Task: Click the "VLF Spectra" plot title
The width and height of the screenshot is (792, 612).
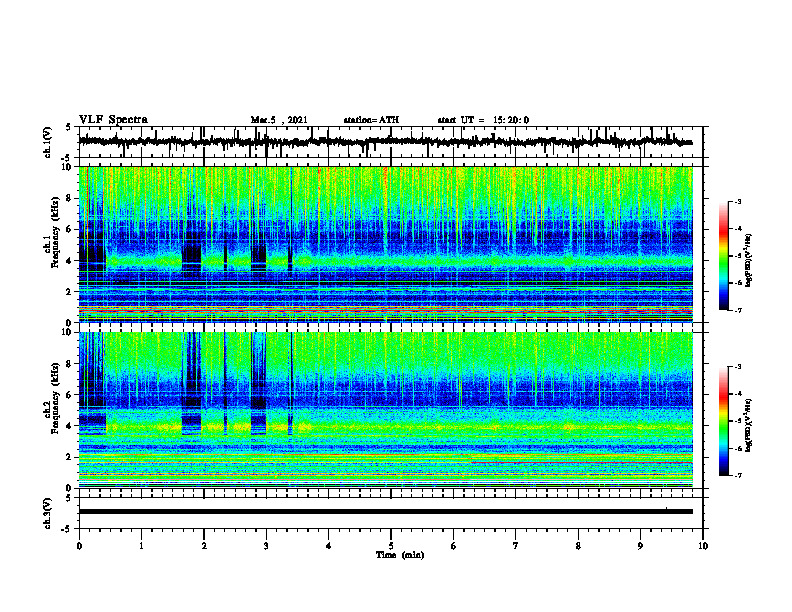Action: [x=113, y=120]
